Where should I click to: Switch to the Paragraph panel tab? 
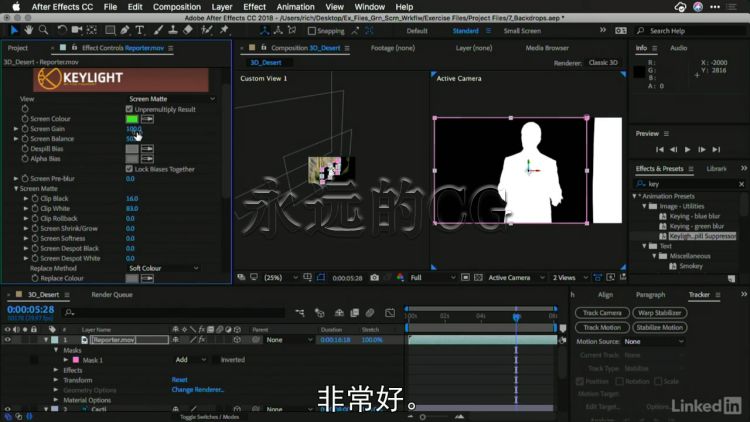click(x=650, y=295)
